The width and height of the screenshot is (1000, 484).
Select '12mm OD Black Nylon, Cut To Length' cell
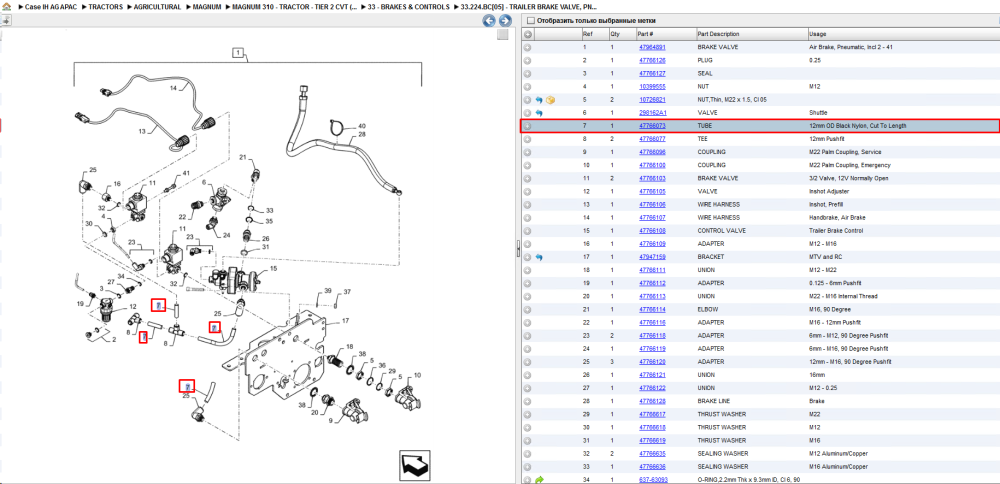858,126
